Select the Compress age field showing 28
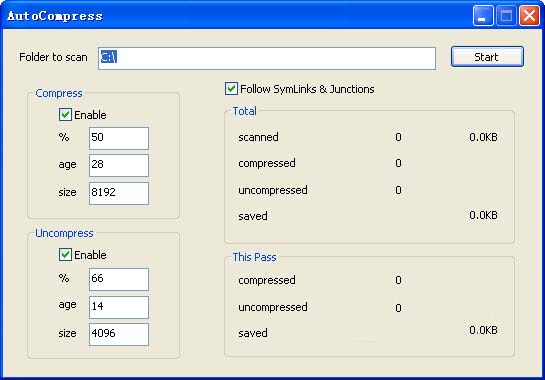 pos(119,165)
